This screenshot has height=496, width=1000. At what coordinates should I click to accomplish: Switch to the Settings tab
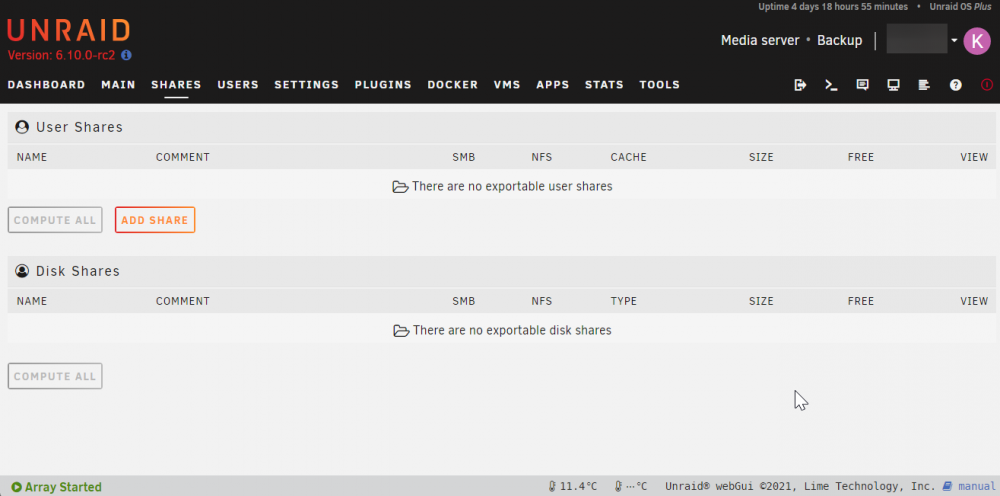pos(307,85)
